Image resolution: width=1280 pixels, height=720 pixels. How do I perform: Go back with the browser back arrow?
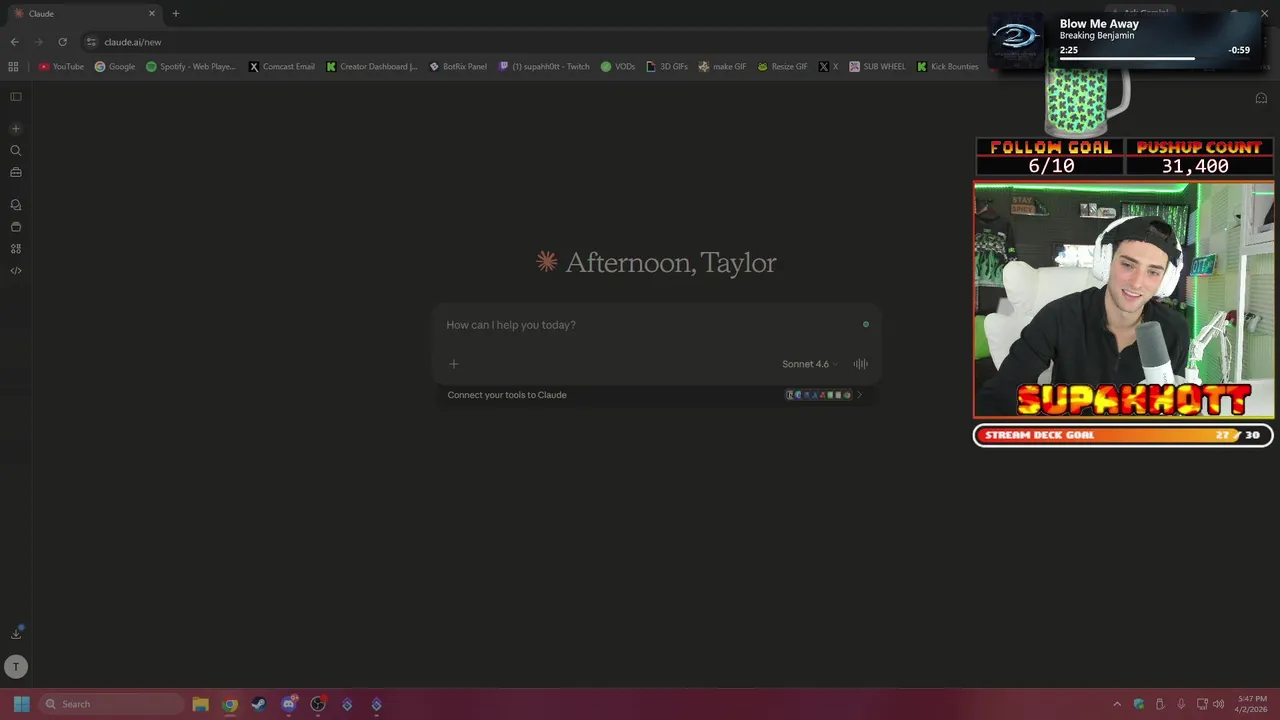[x=14, y=42]
